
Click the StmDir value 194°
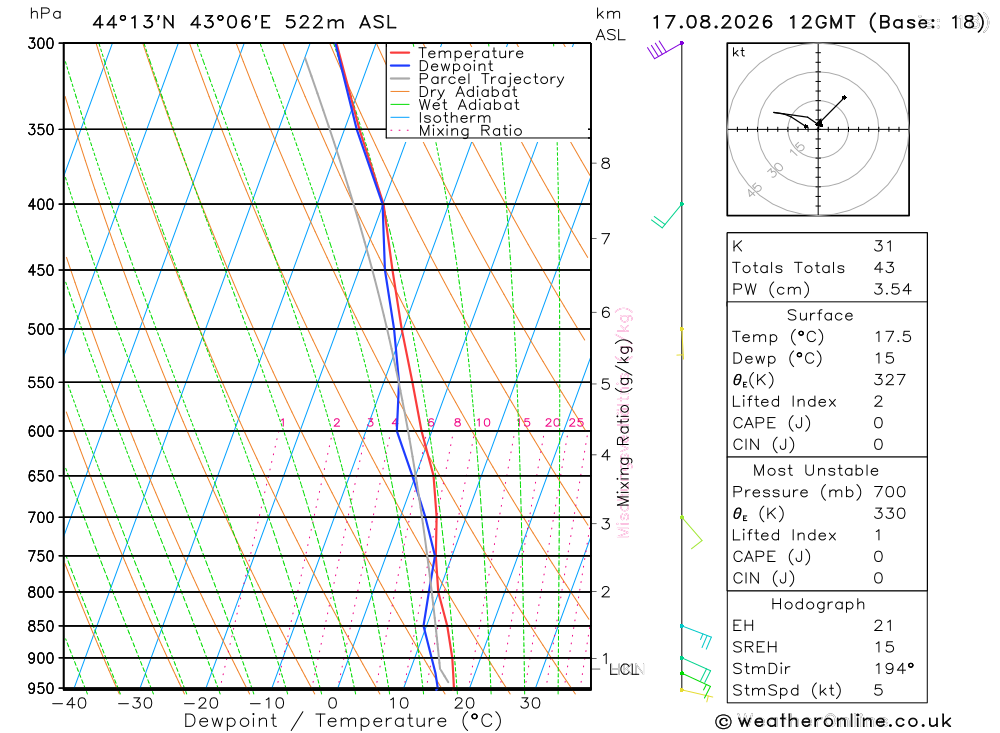894,669
